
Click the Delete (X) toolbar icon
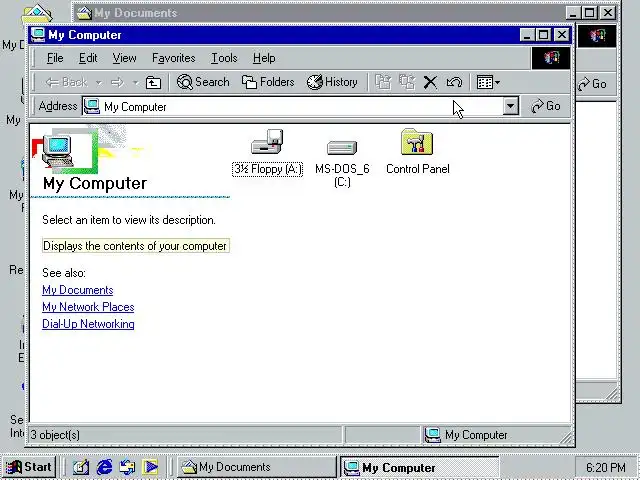(x=430, y=82)
